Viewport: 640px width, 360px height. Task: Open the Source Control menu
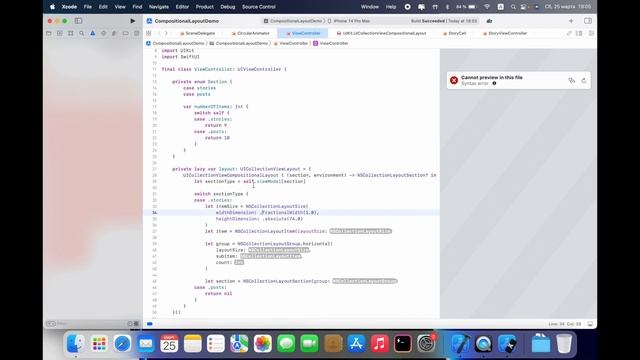259,7
